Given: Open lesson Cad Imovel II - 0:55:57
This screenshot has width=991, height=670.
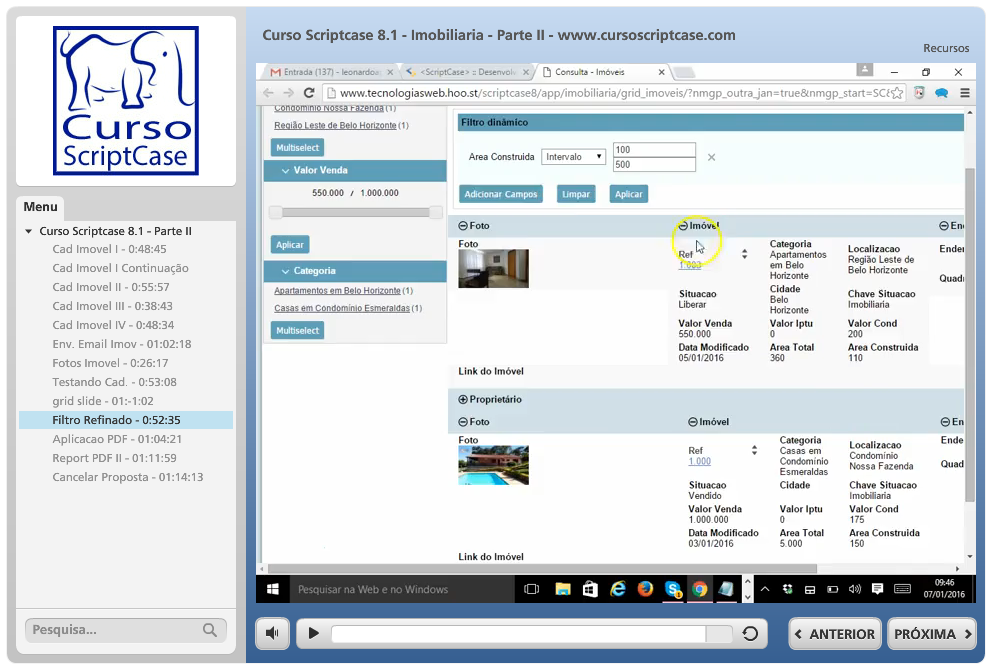Looking at the screenshot, I should click(111, 287).
